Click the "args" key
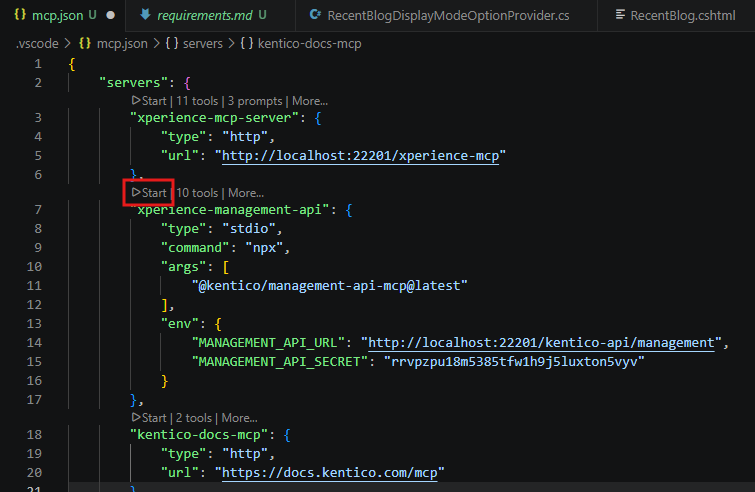 [183, 267]
